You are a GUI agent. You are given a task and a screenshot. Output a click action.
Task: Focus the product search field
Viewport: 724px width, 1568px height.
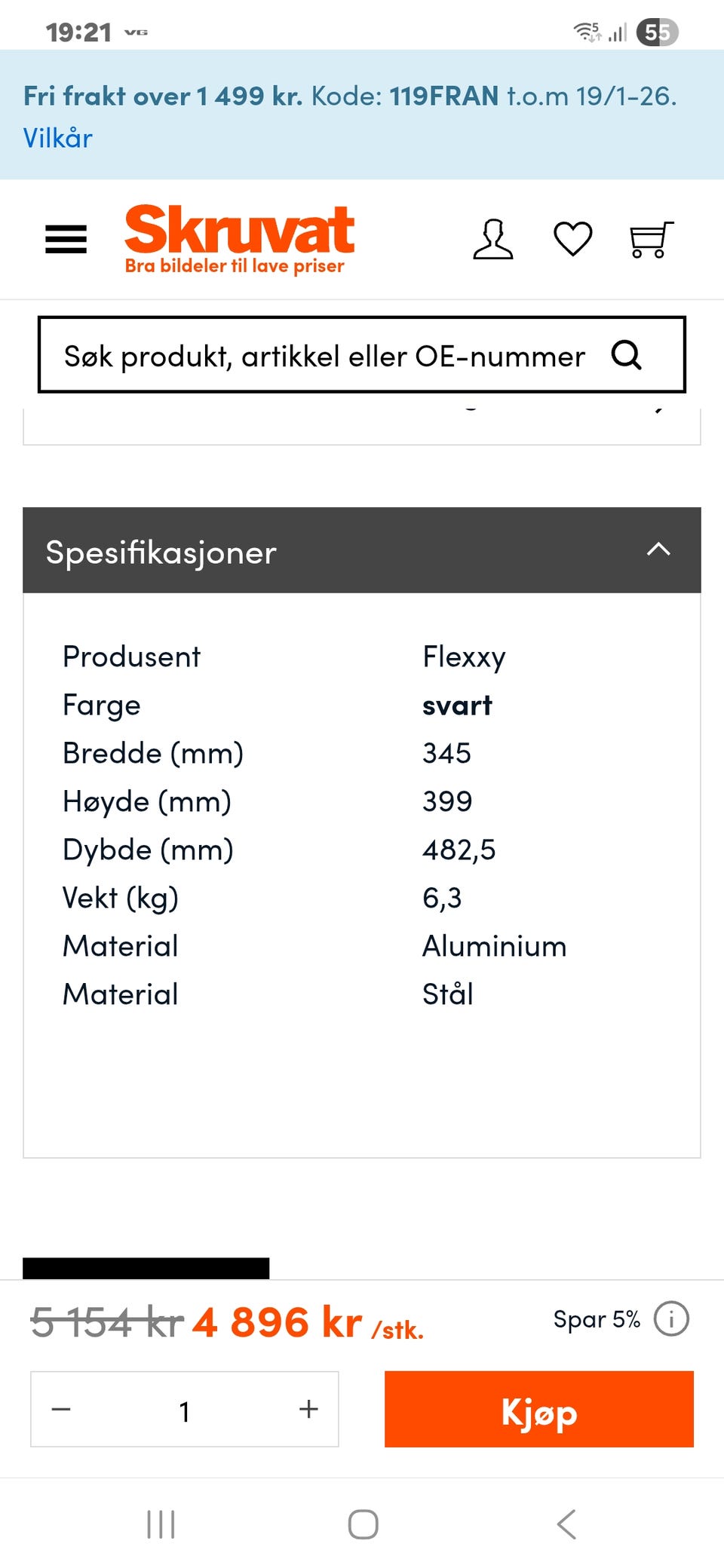(324, 356)
